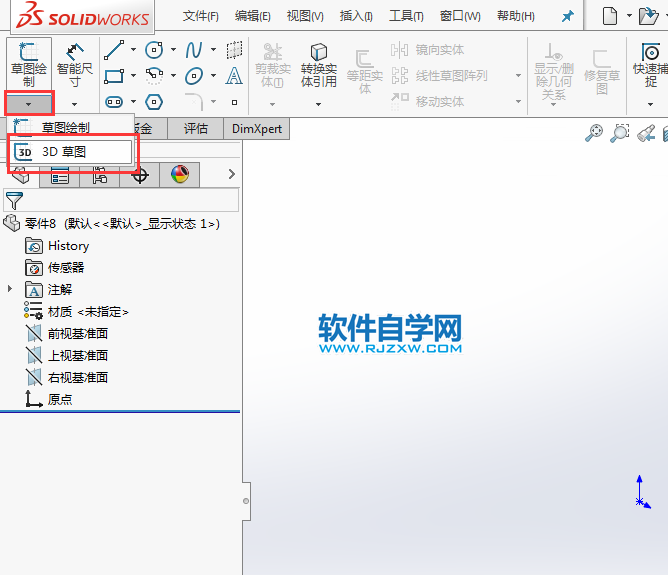668x575 pixels.
Task: Switch to the 评估 tab
Action: 196,129
